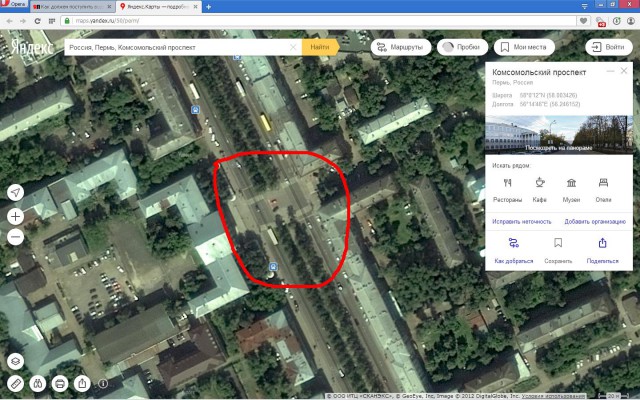Open the map layers switcher
The height and width of the screenshot is (400, 640).
coord(16,361)
